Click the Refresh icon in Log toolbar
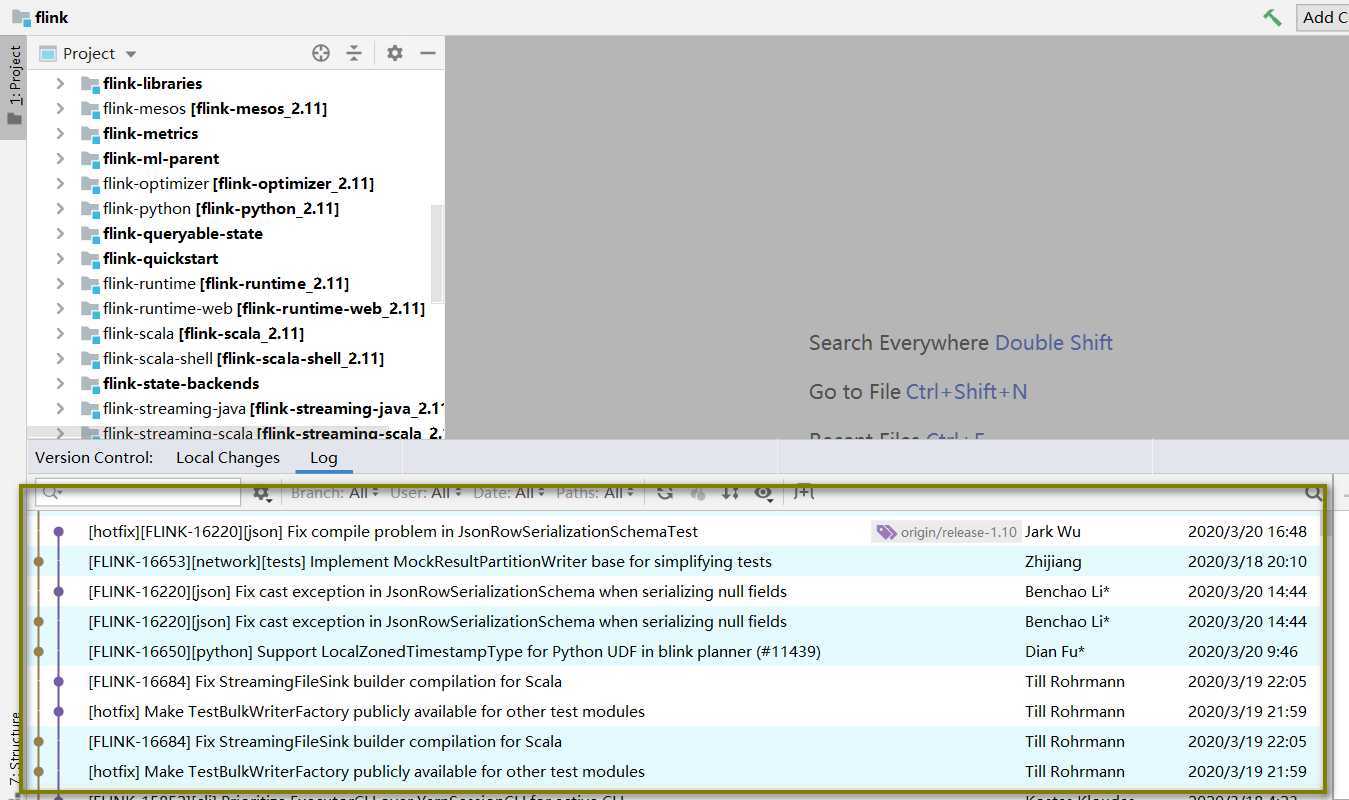The image size is (1349, 800). pyautogui.click(x=665, y=492)
